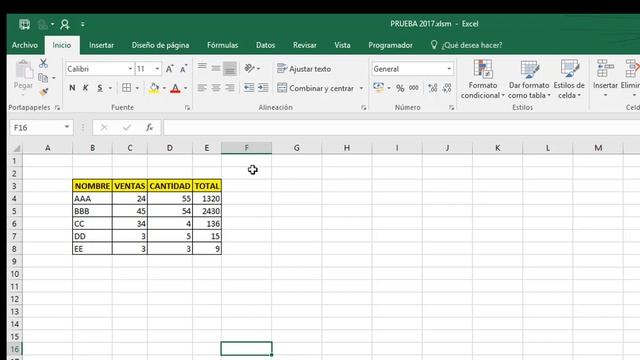Click the Comma style 000 icon
640x360 pixels.
click(414, 88)
